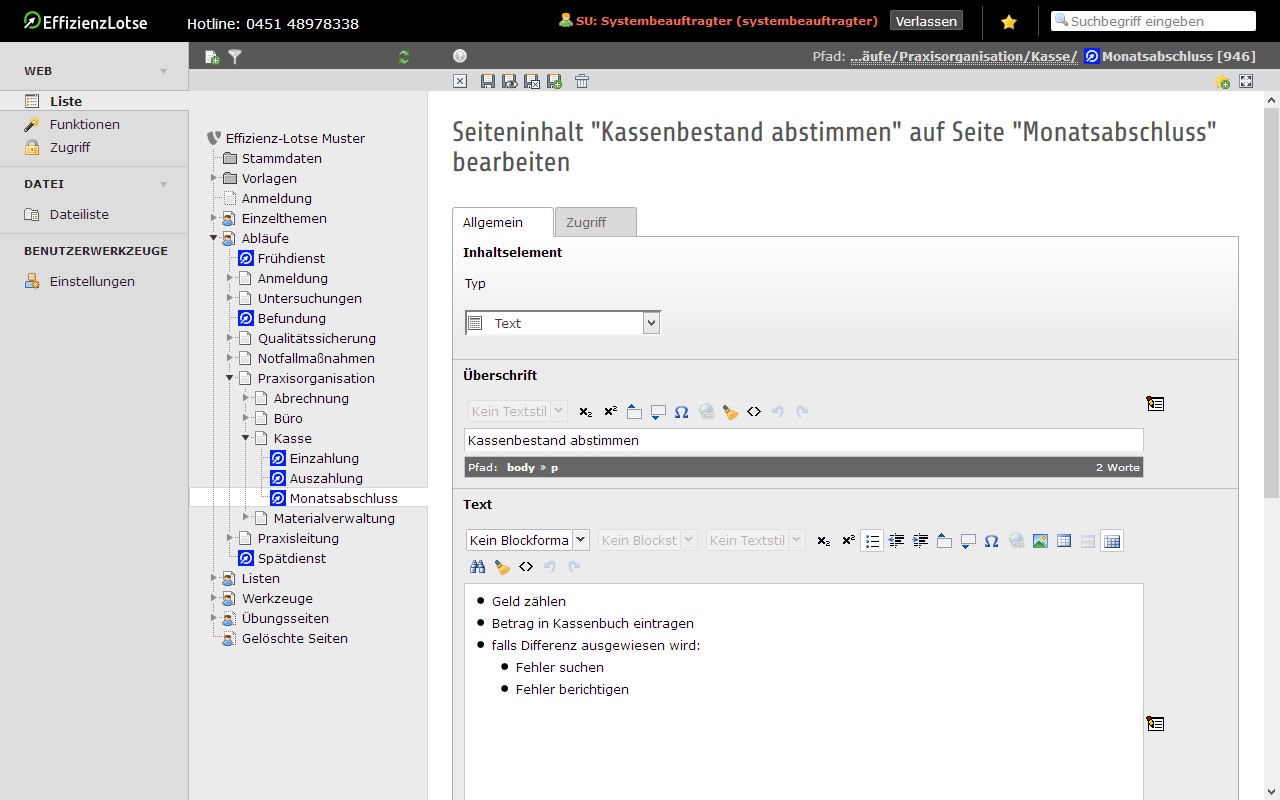The height and width of the screenshot is (800, 1280).
Task: Click into the Überschrift text field
Action: (x=804, y=440)
